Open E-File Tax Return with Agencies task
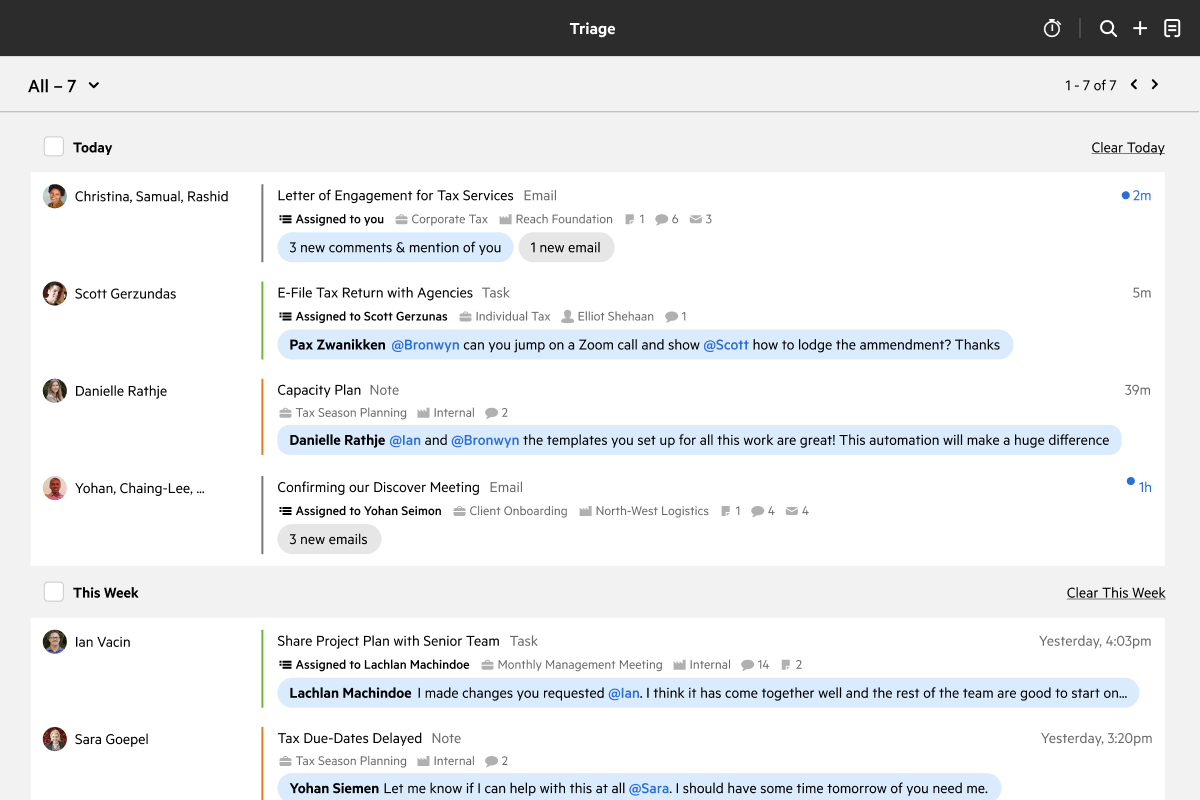This screenshot has height=800, width=1200. (x=375, y=293)
